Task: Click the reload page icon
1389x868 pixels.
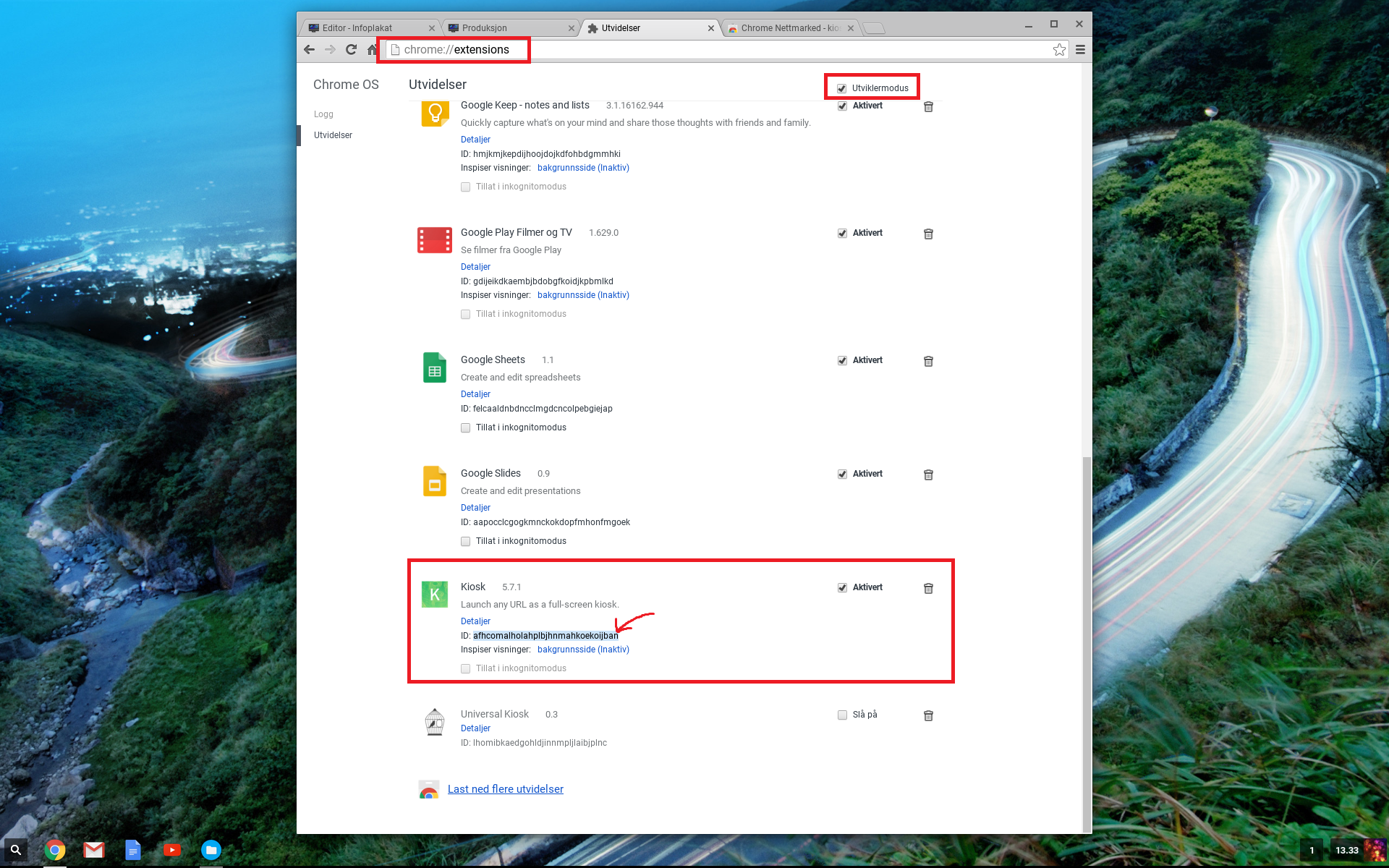Action: [351, 49]
